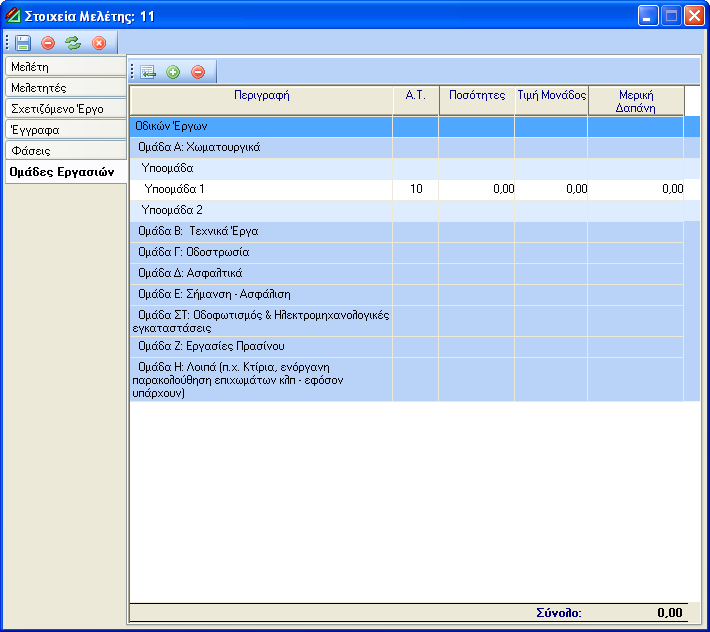Select the Ομάδα Ζ: Εργασίες Πρασίνου row
The image size is (710, 632).
pyautogui.click(x=415, y=346)
